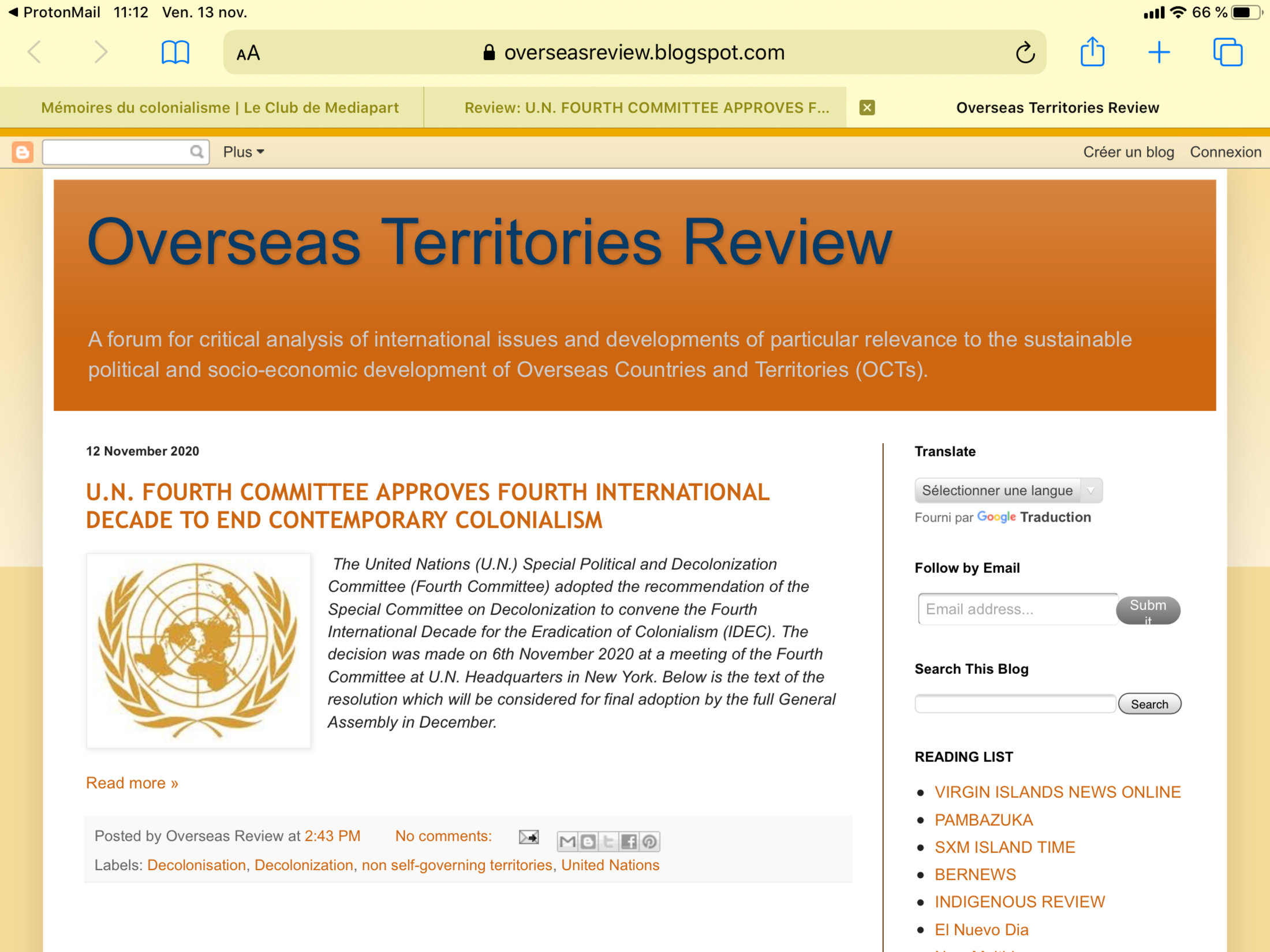This screenshot has height=952, width=1270.
Task: Focus the Search This Blog field
Action: tap(1015, 704)
